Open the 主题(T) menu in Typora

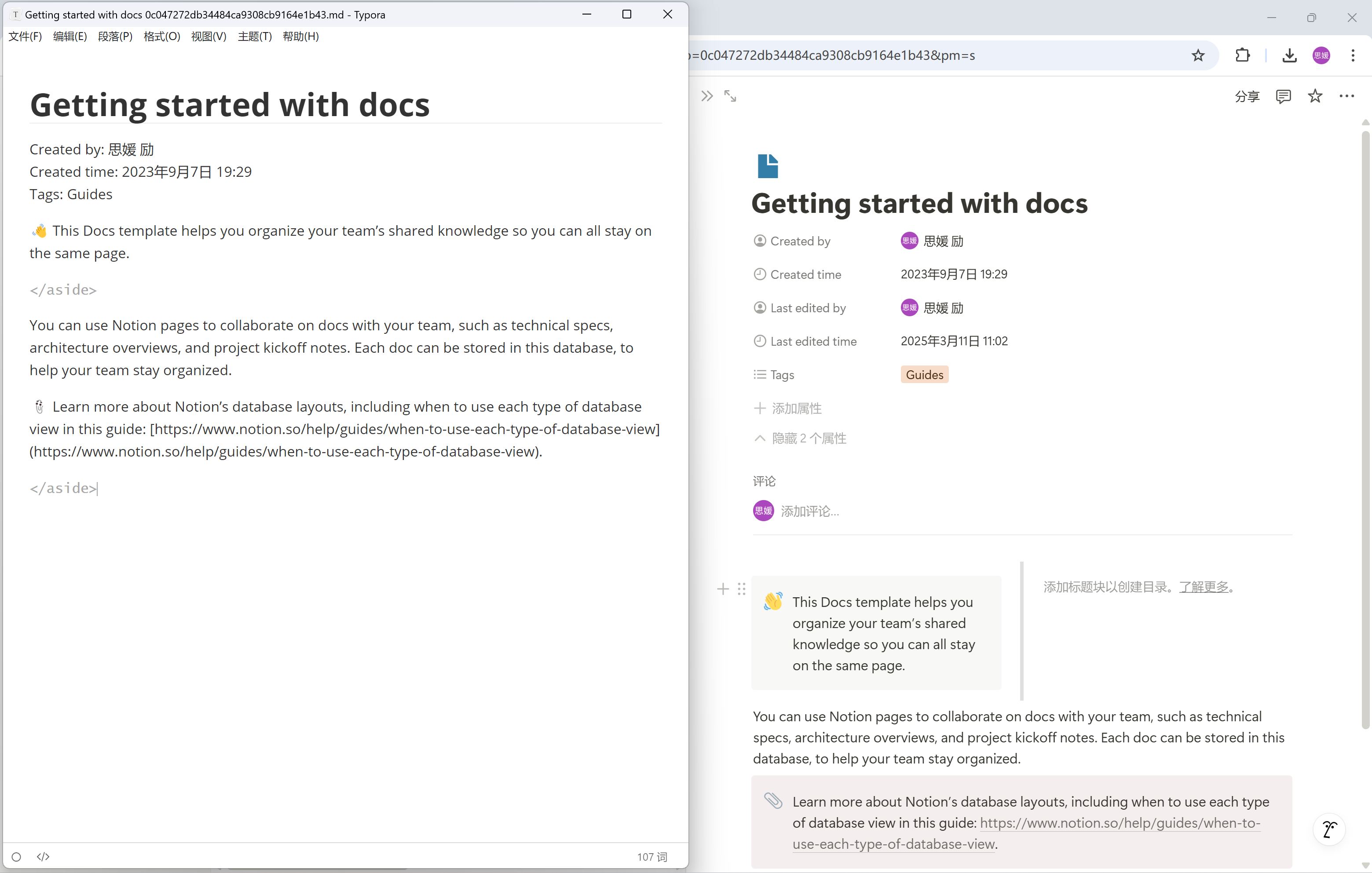click(254, 37)
